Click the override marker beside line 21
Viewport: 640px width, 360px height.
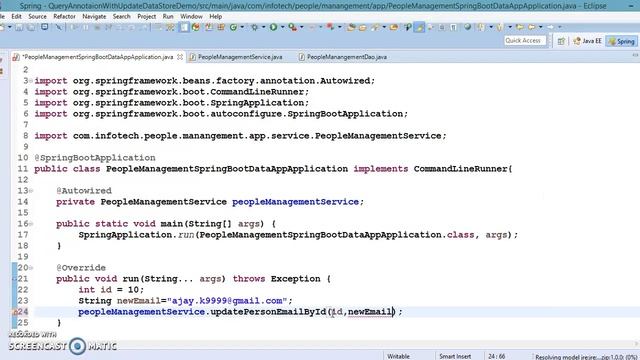(15, 279)
